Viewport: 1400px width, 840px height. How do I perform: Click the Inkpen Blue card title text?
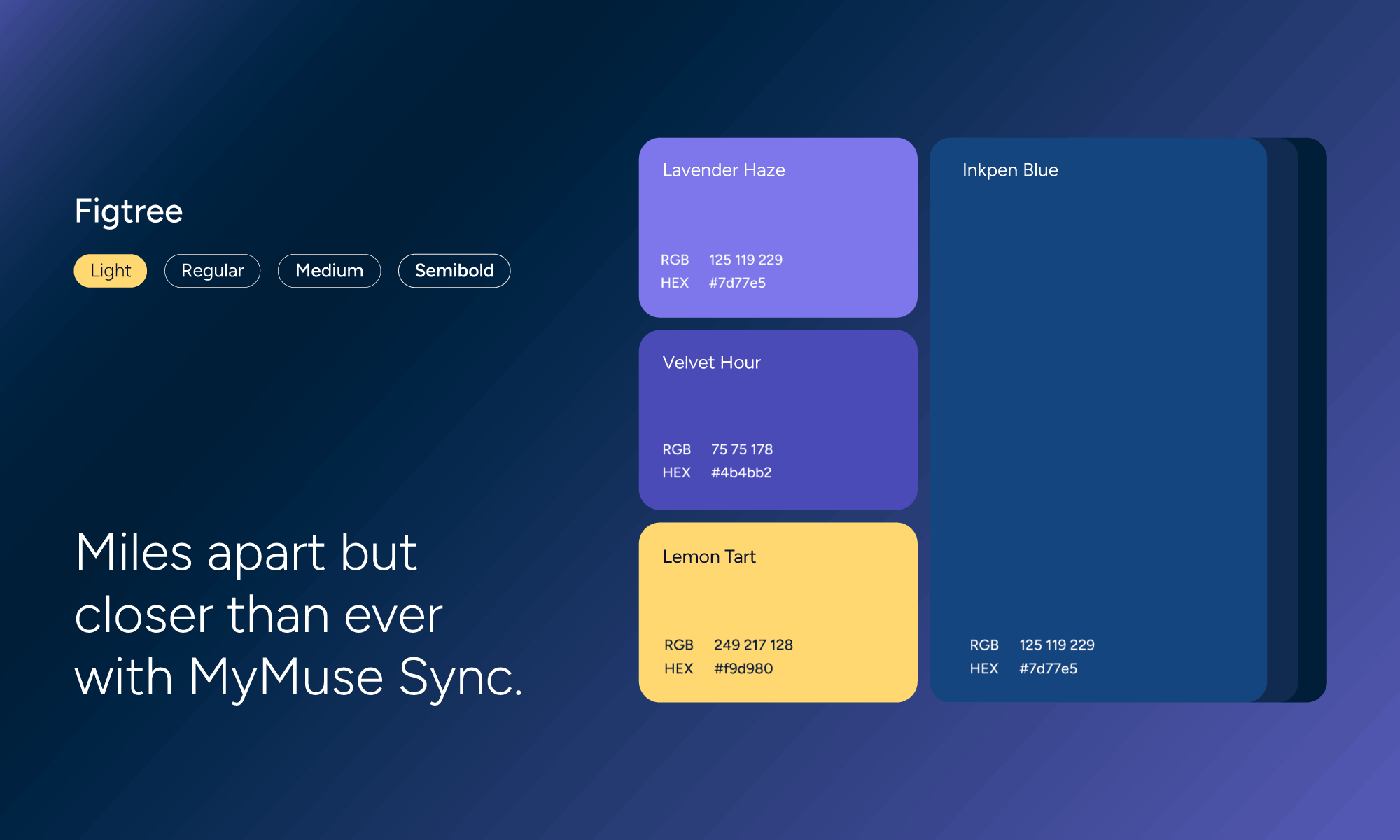pos(1010,170)
